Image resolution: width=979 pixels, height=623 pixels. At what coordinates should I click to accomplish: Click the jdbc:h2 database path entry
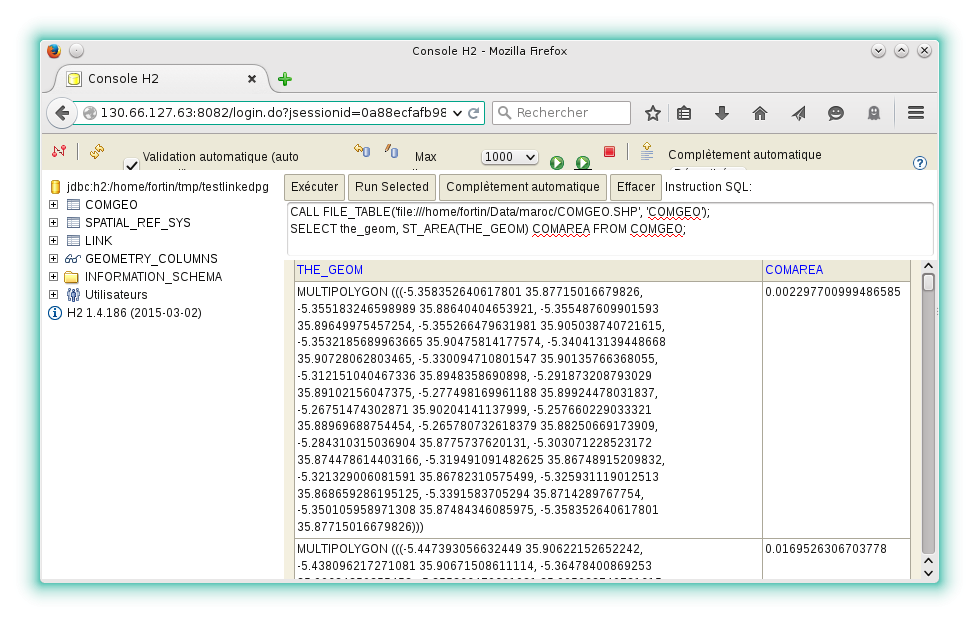point(168,187)
